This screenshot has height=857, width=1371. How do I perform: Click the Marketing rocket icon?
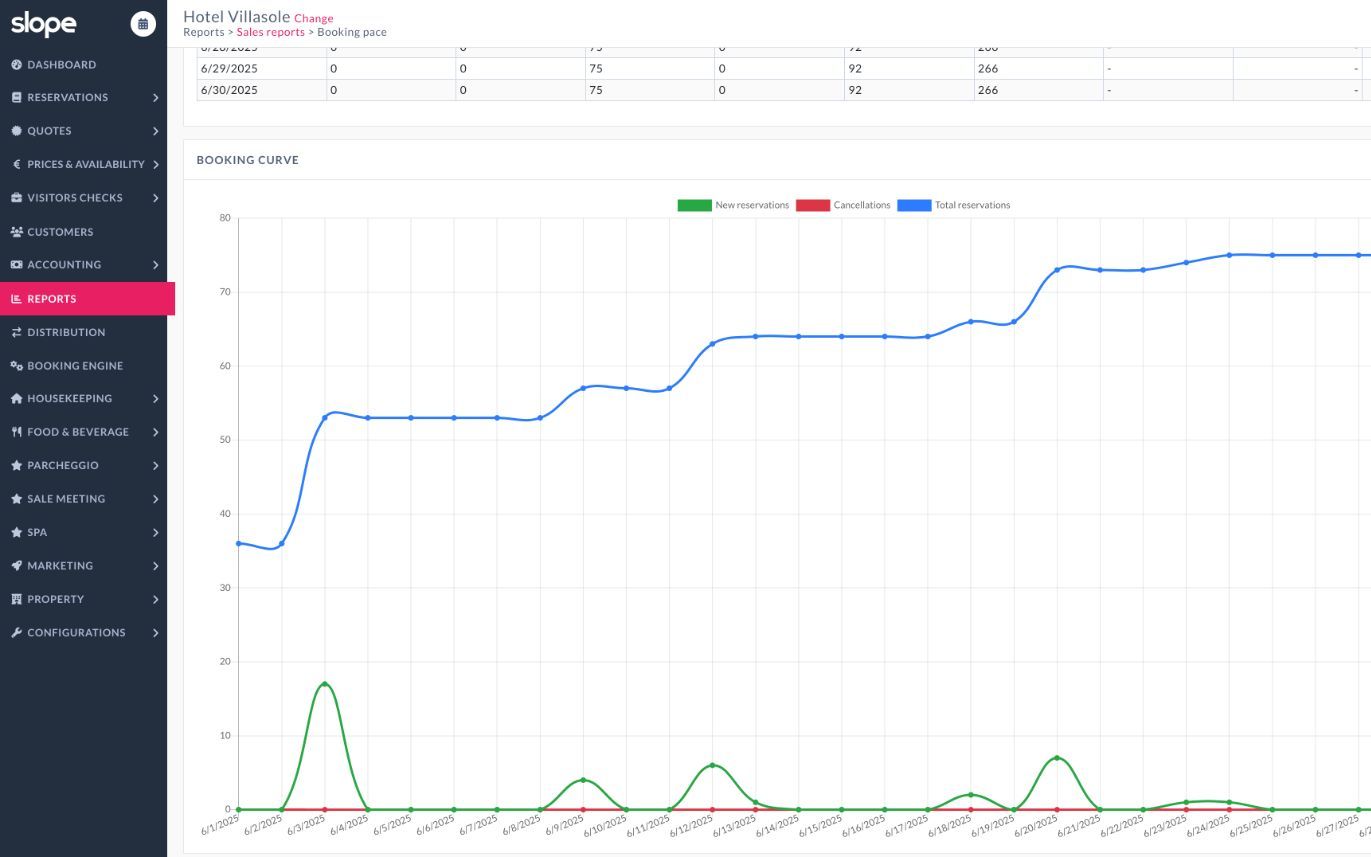point(16,566)
